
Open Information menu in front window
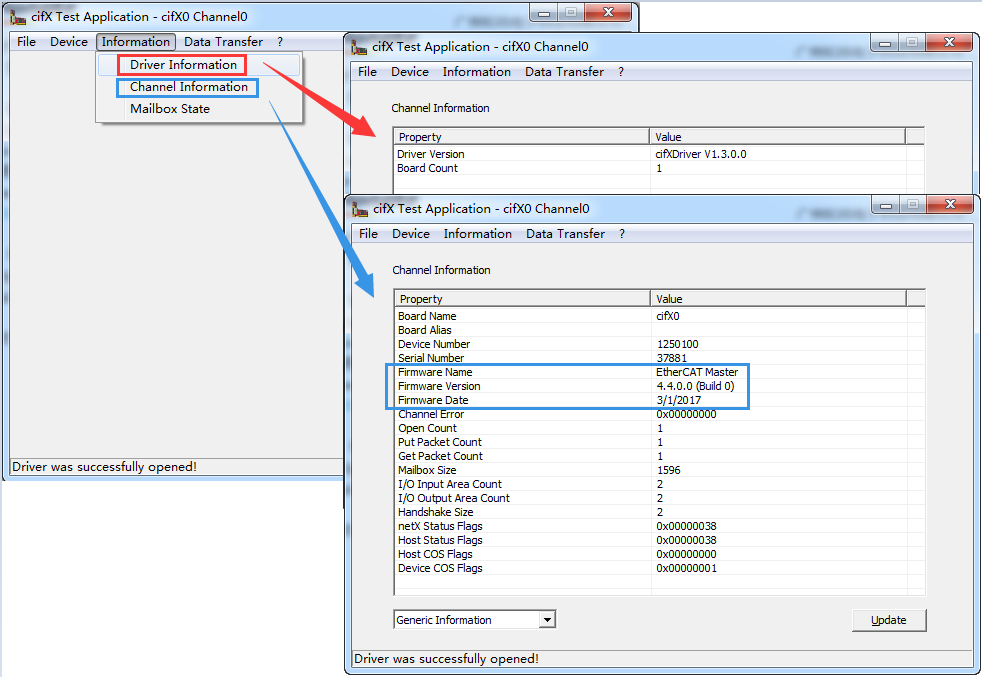point(478,234)
